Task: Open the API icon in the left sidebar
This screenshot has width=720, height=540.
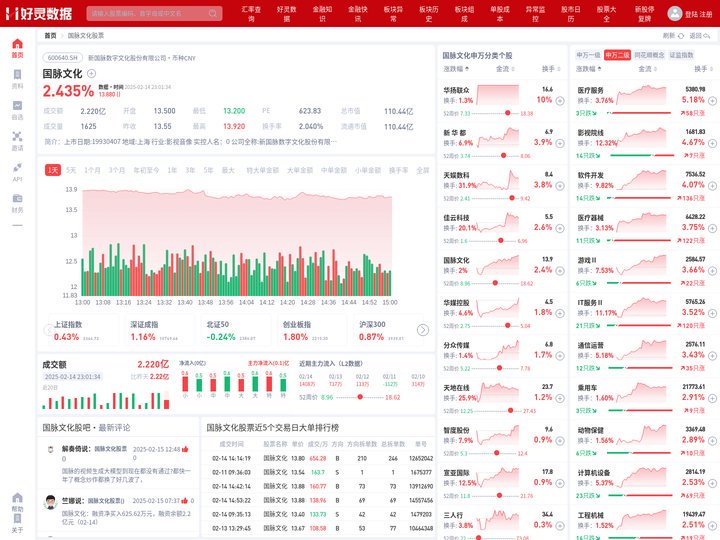Action: [x=17, y=167]
